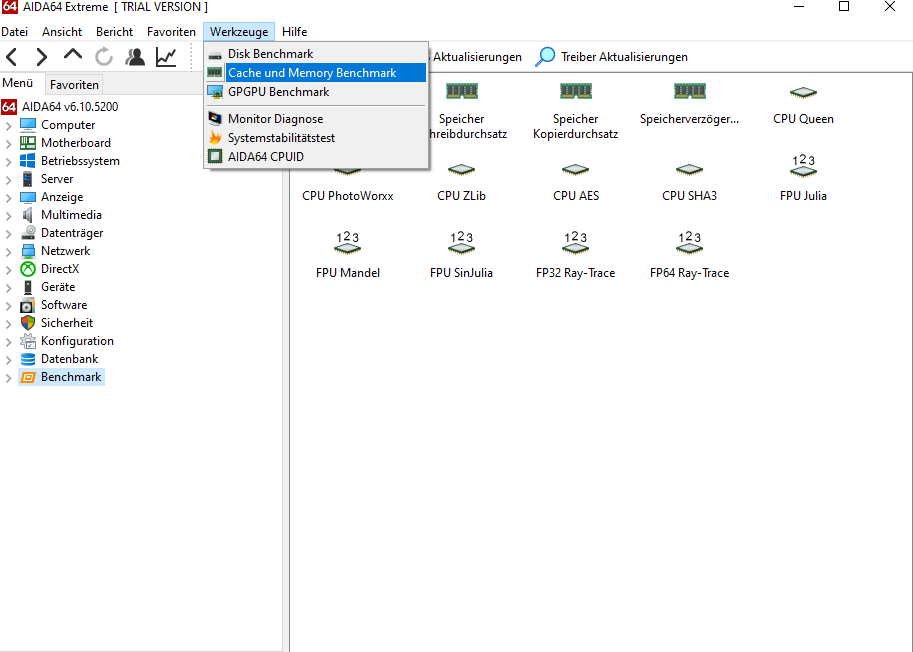913x652 pixels.
Task: Open AIDA64 CPUID panel
Action: tap(316, 157)
